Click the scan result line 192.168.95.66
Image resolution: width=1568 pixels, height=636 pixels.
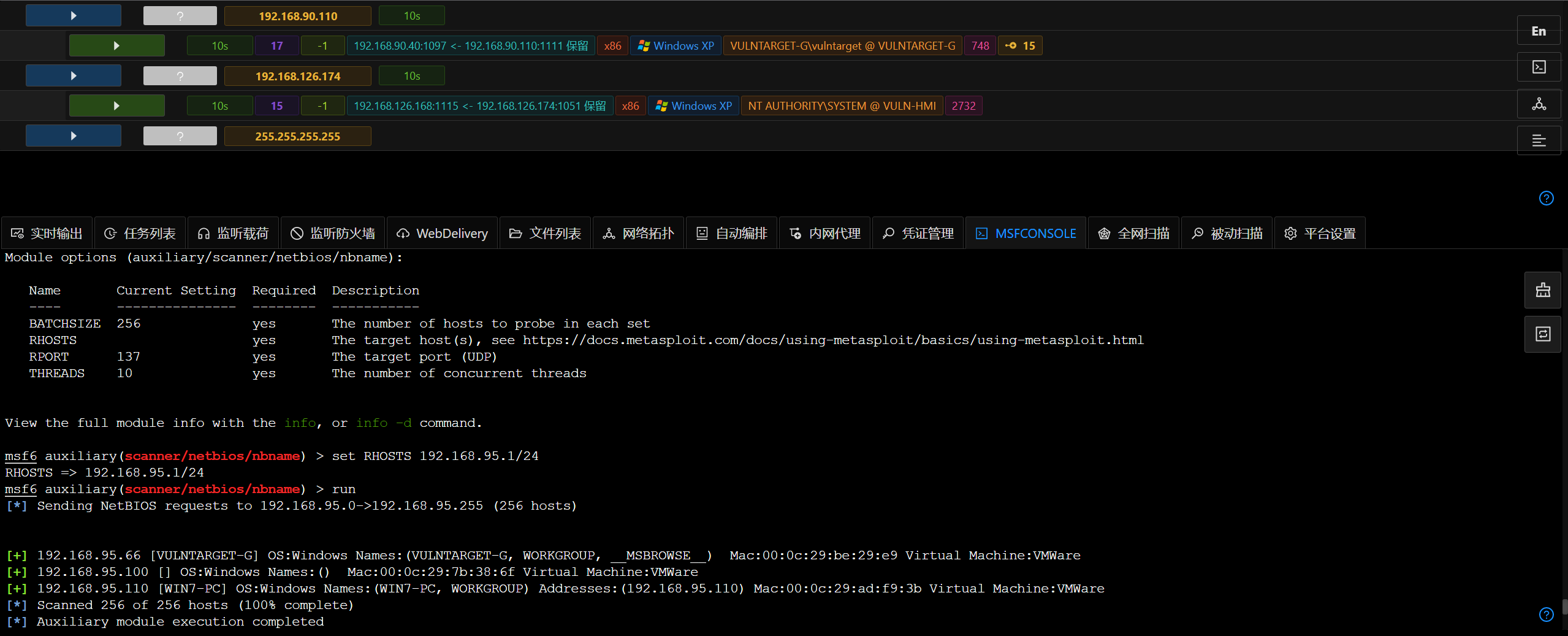[x=543, y=555]
